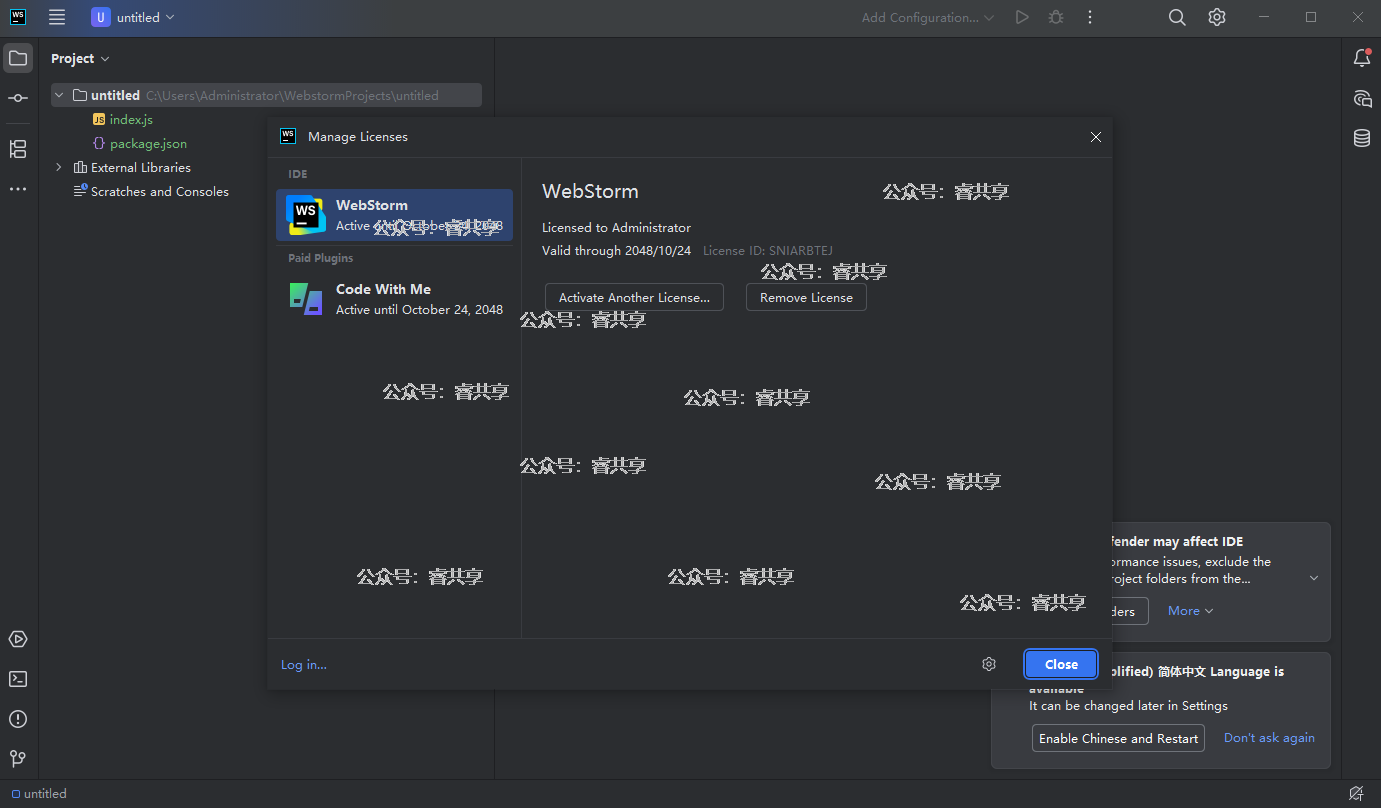Screen dimensions: 1381x808
Task: Open the Problems tool window
Action: pos(18,719)
